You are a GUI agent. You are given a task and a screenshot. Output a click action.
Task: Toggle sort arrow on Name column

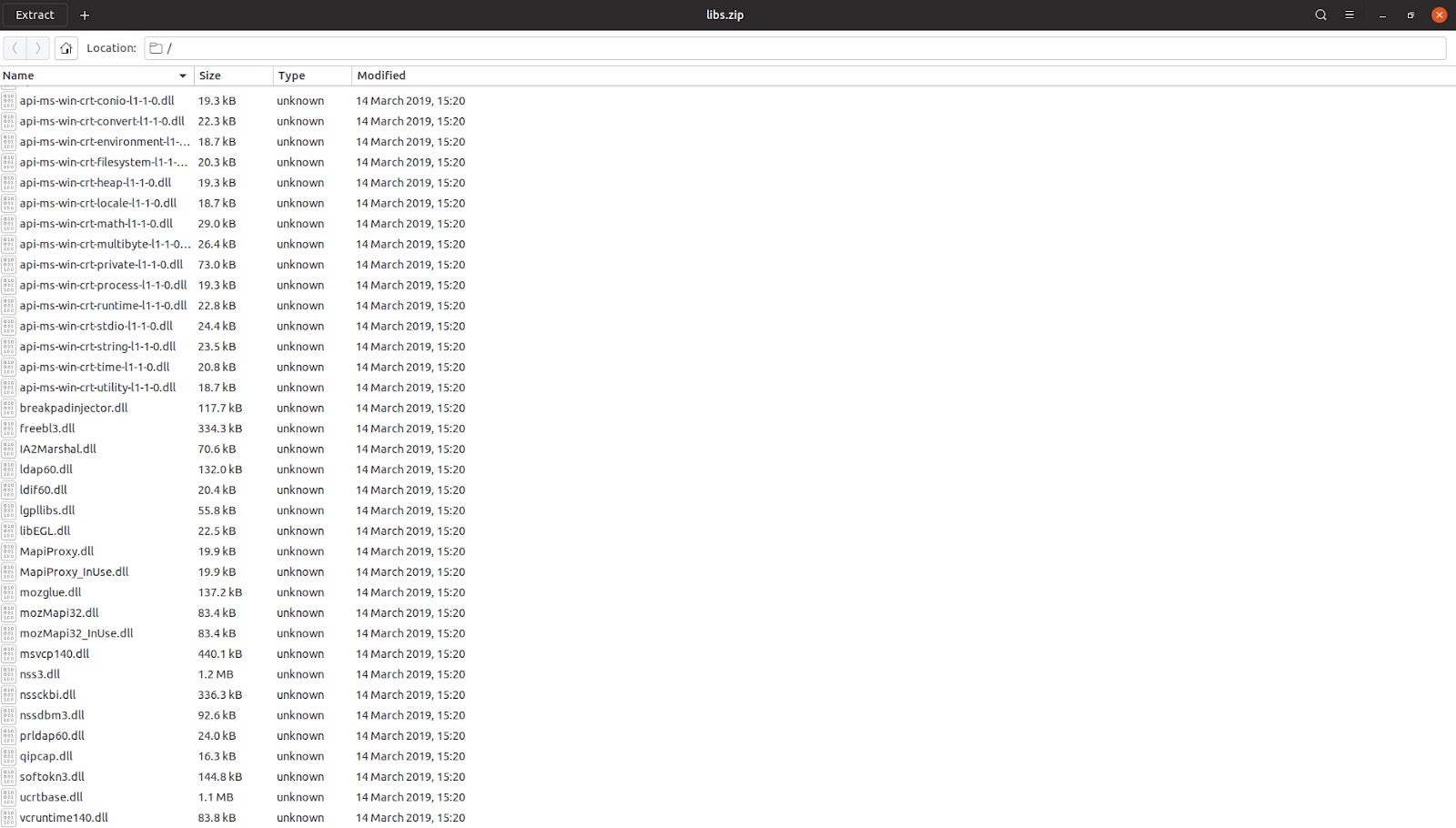click(182, 76)
